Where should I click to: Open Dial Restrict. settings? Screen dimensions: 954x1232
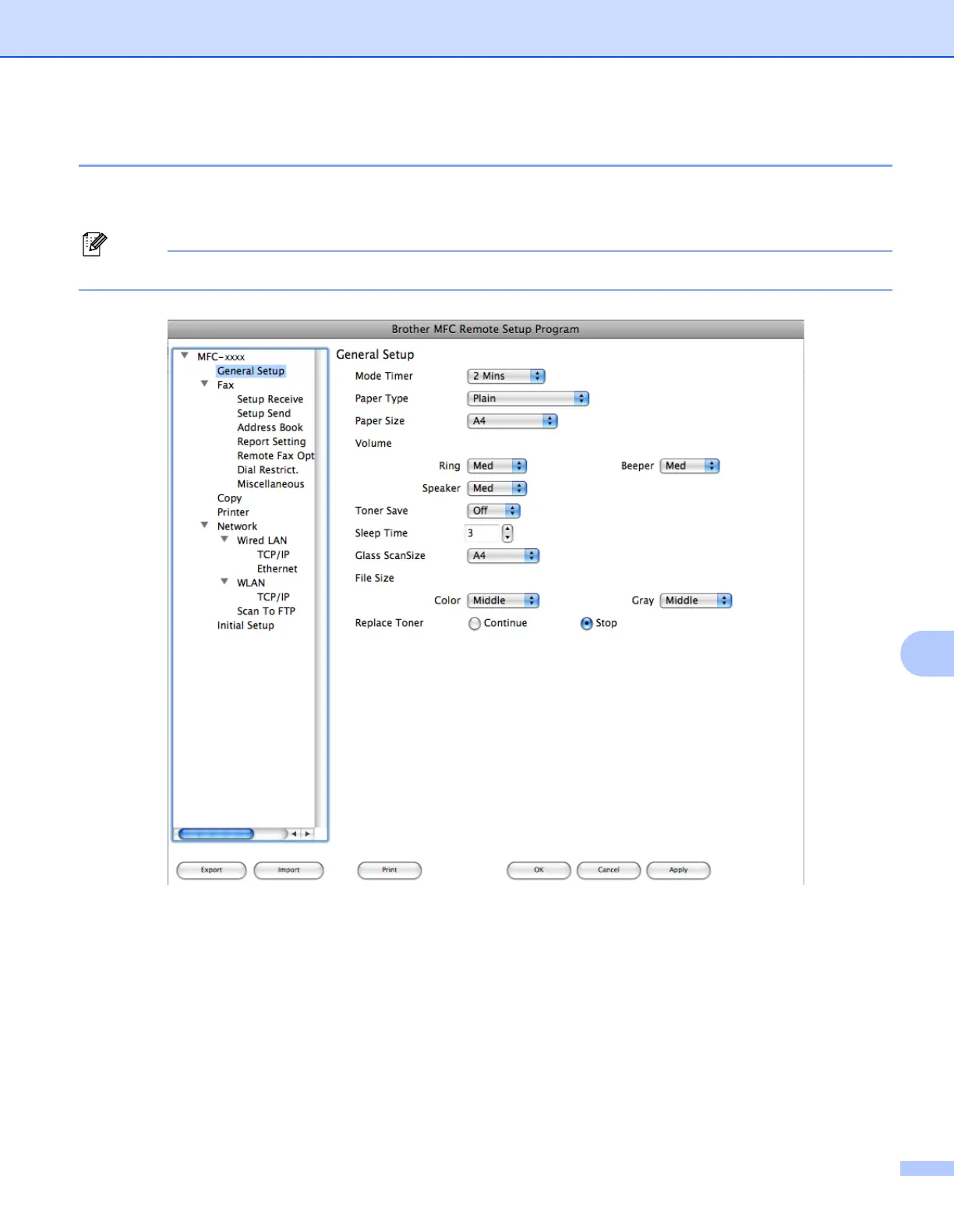[267, 469]
